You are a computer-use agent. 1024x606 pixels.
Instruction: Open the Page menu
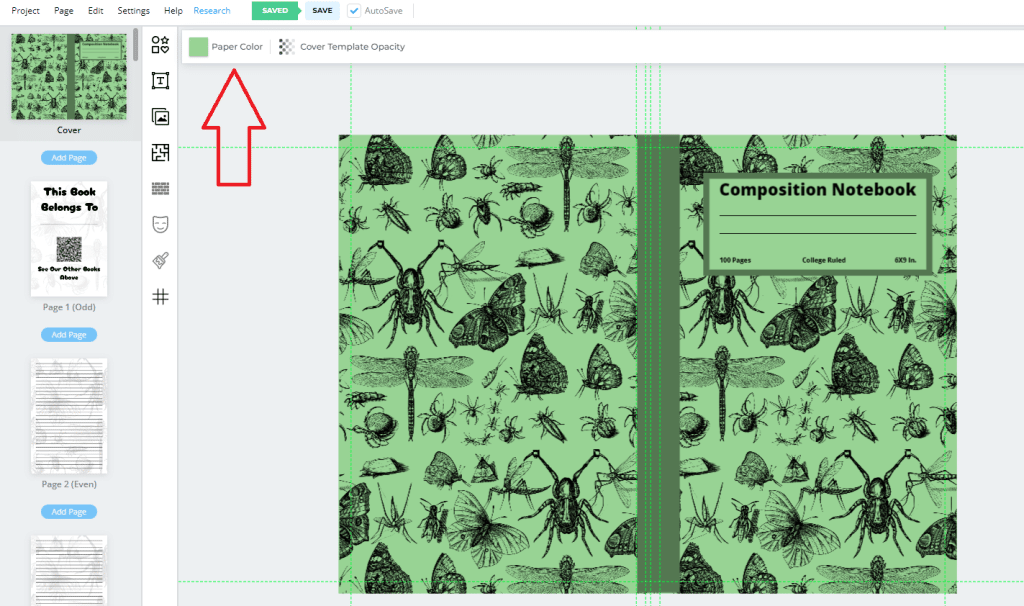[x=64, y=11]
